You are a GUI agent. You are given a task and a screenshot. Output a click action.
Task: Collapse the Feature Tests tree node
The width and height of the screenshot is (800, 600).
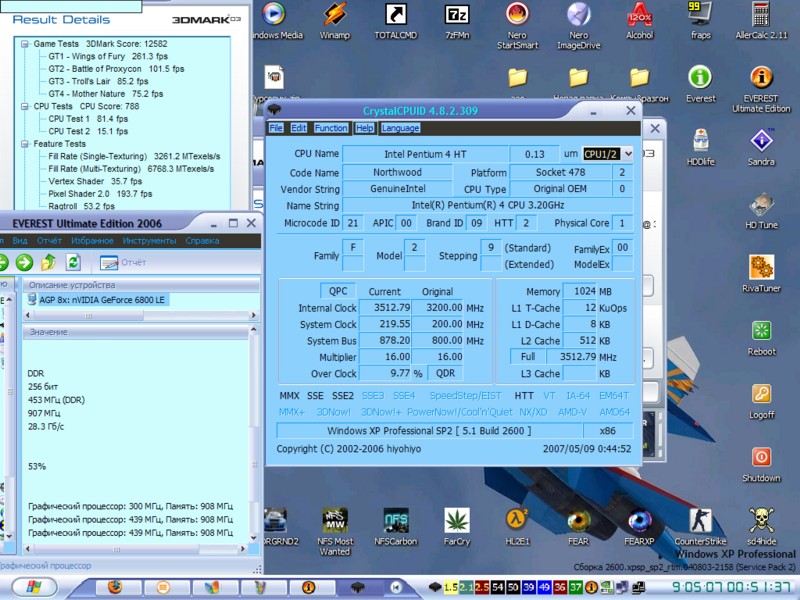pyautogui.click(x=24, y=144)
